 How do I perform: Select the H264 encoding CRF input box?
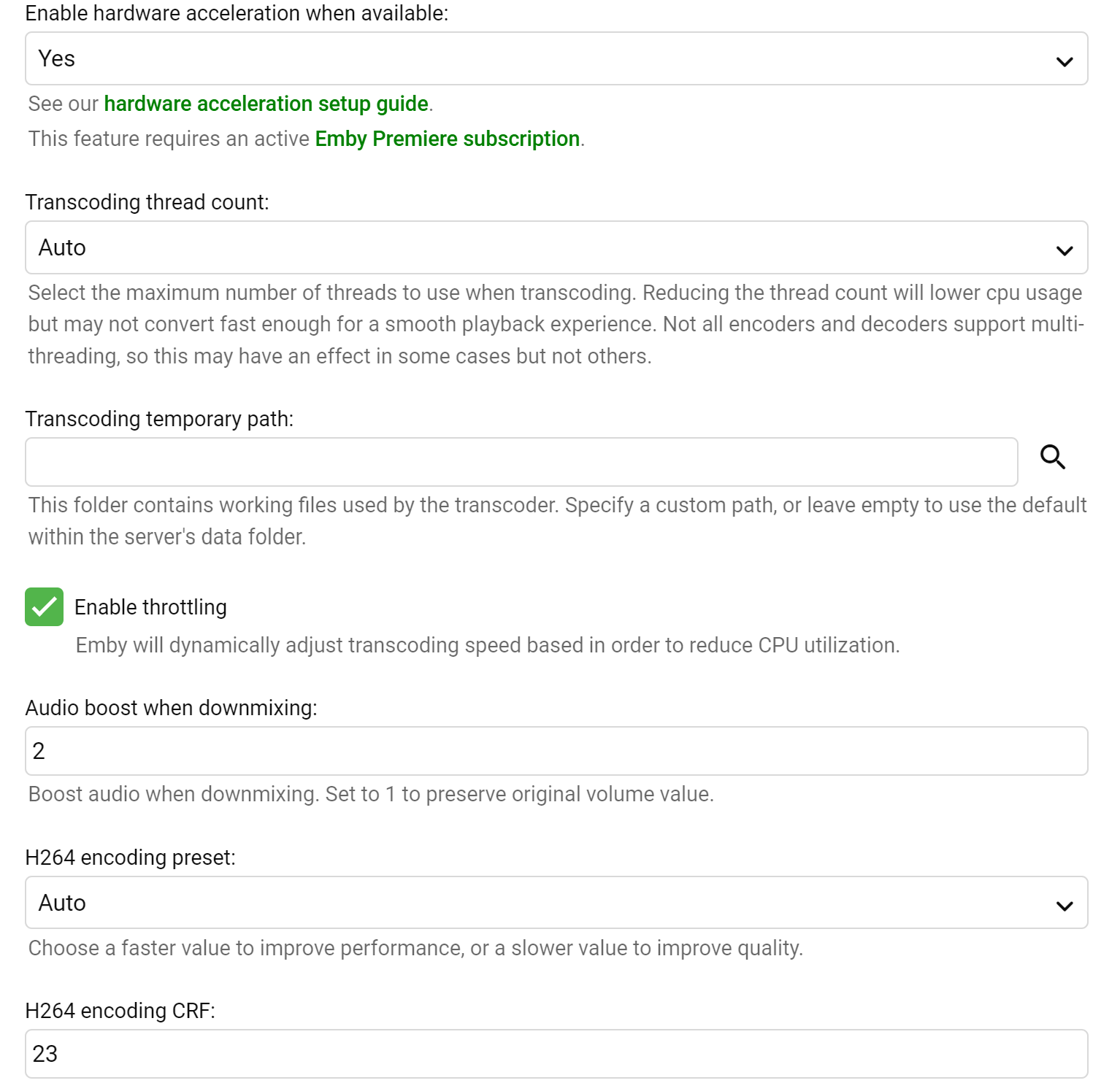tap(556, 1054)
